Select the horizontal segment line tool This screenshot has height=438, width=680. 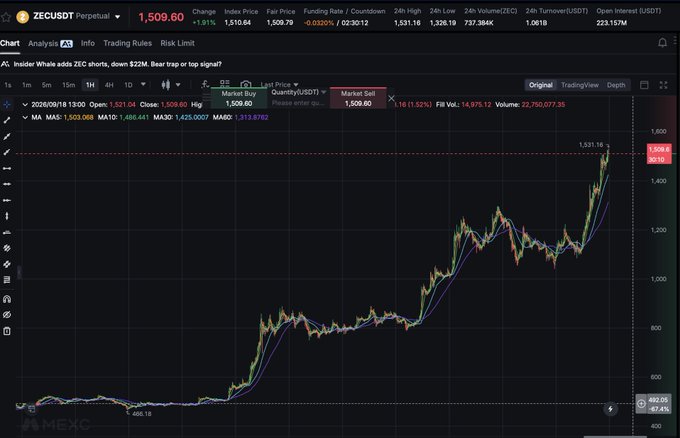[7, 168]
